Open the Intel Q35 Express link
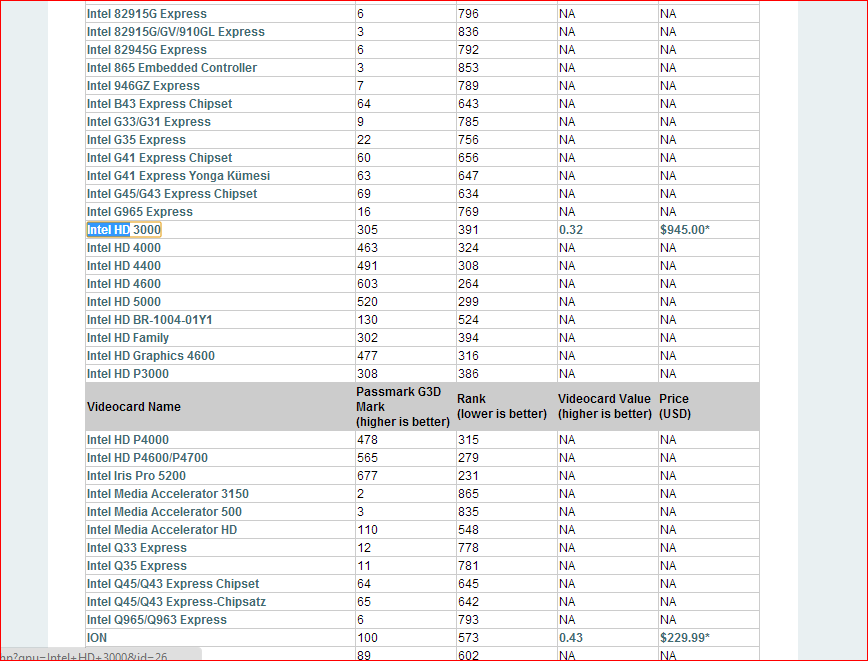The width and height of the screenshot is (868, 661). [137, 566]
